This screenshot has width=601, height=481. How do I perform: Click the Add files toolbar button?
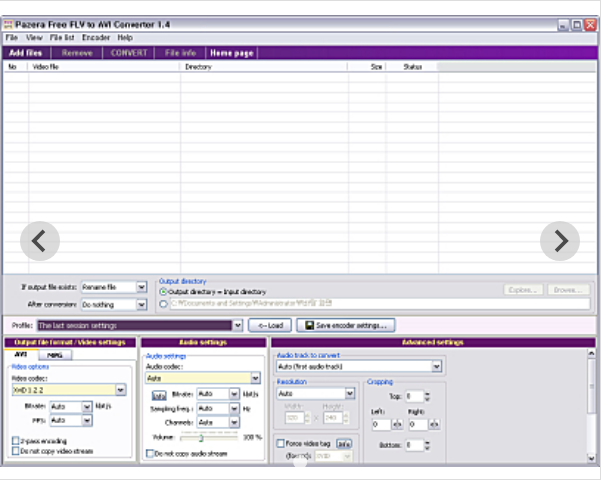coord(26,53)
